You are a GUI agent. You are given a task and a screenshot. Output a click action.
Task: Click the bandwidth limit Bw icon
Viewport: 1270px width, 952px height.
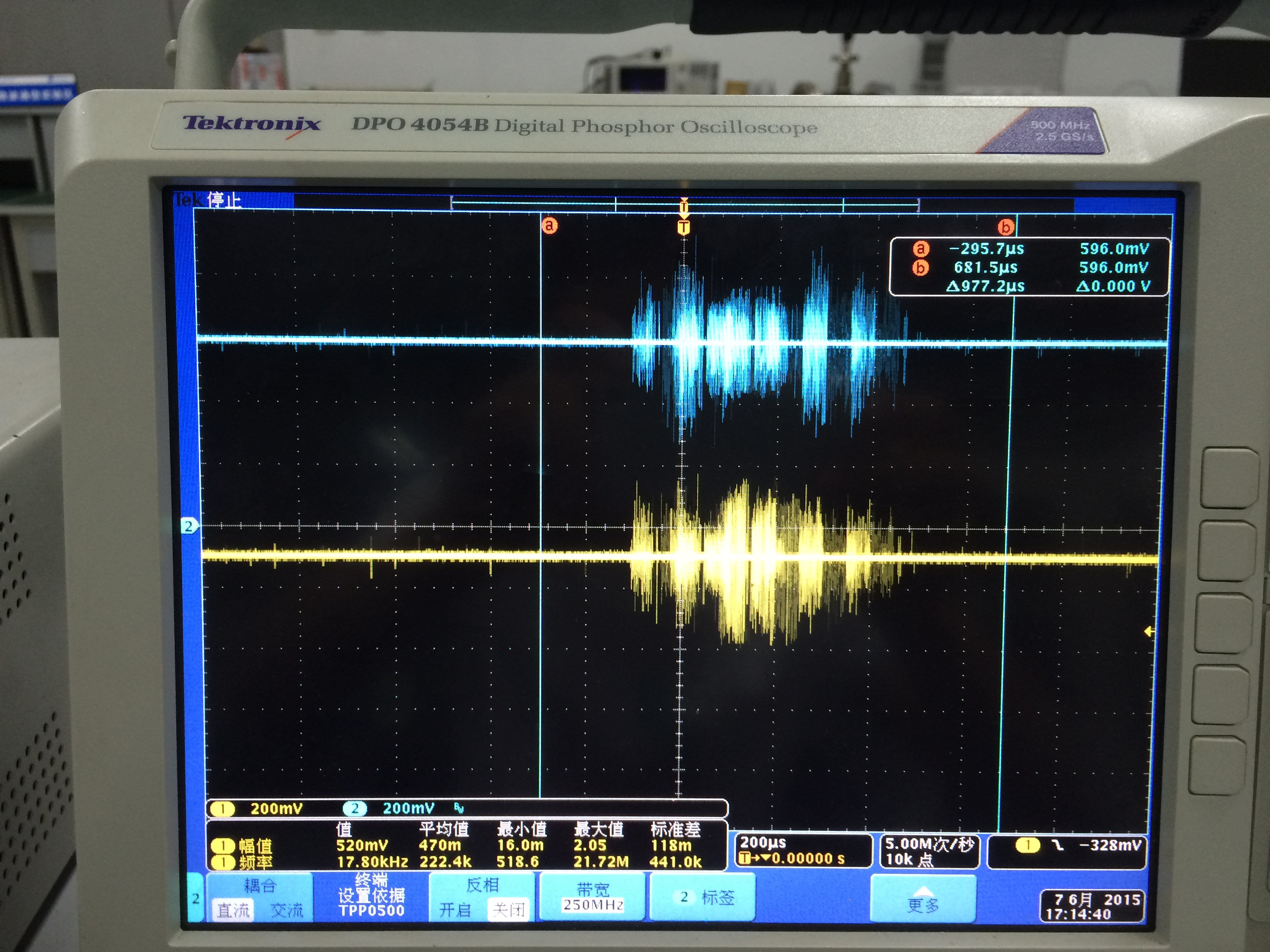459,808
